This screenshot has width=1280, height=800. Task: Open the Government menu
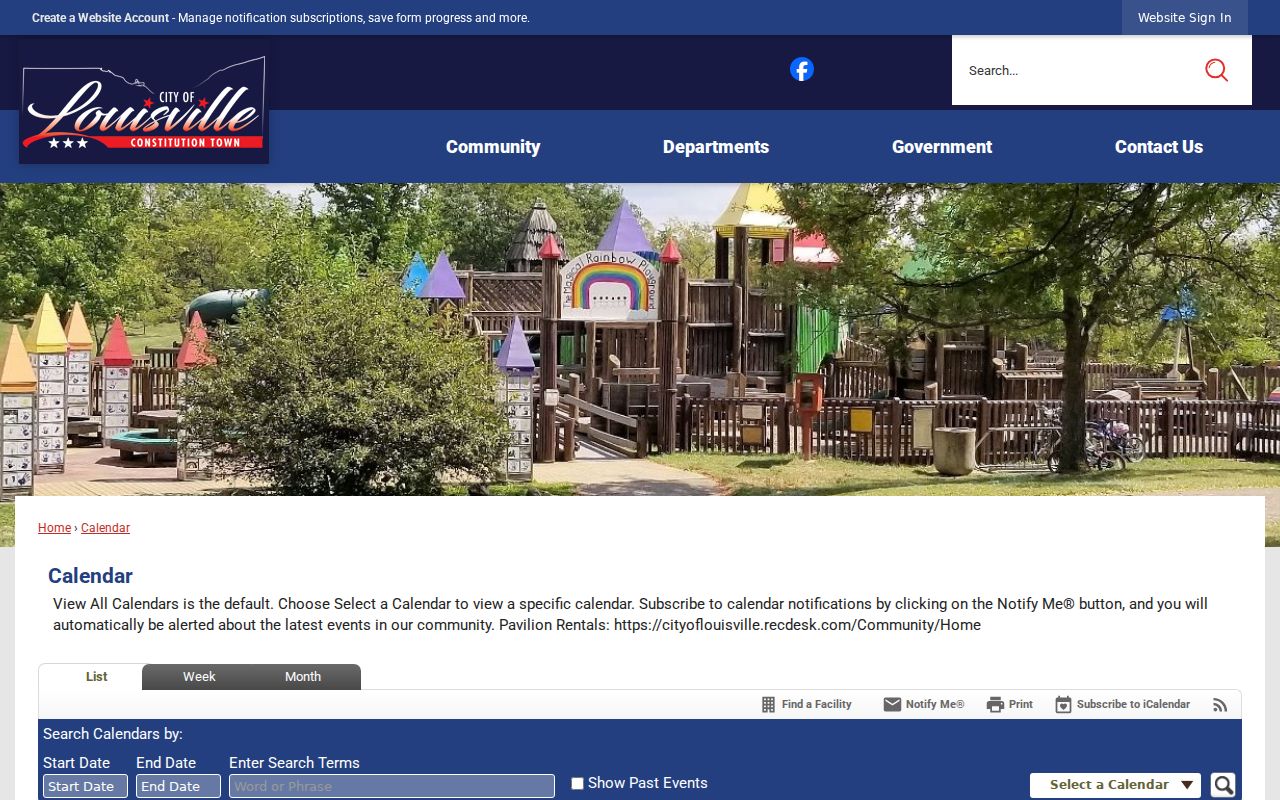[942, 147]
